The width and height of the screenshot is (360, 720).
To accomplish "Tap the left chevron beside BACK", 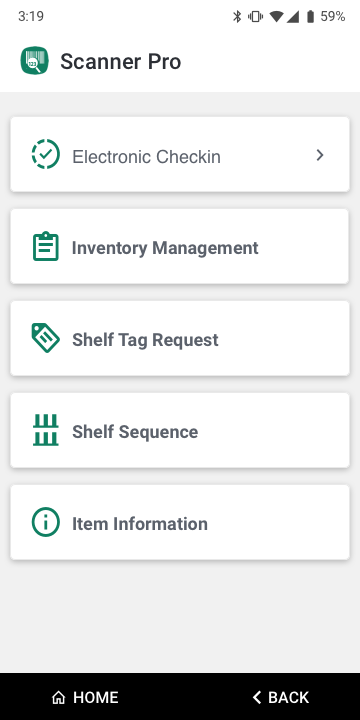I will pyautogui.click(x=257, y=698).
